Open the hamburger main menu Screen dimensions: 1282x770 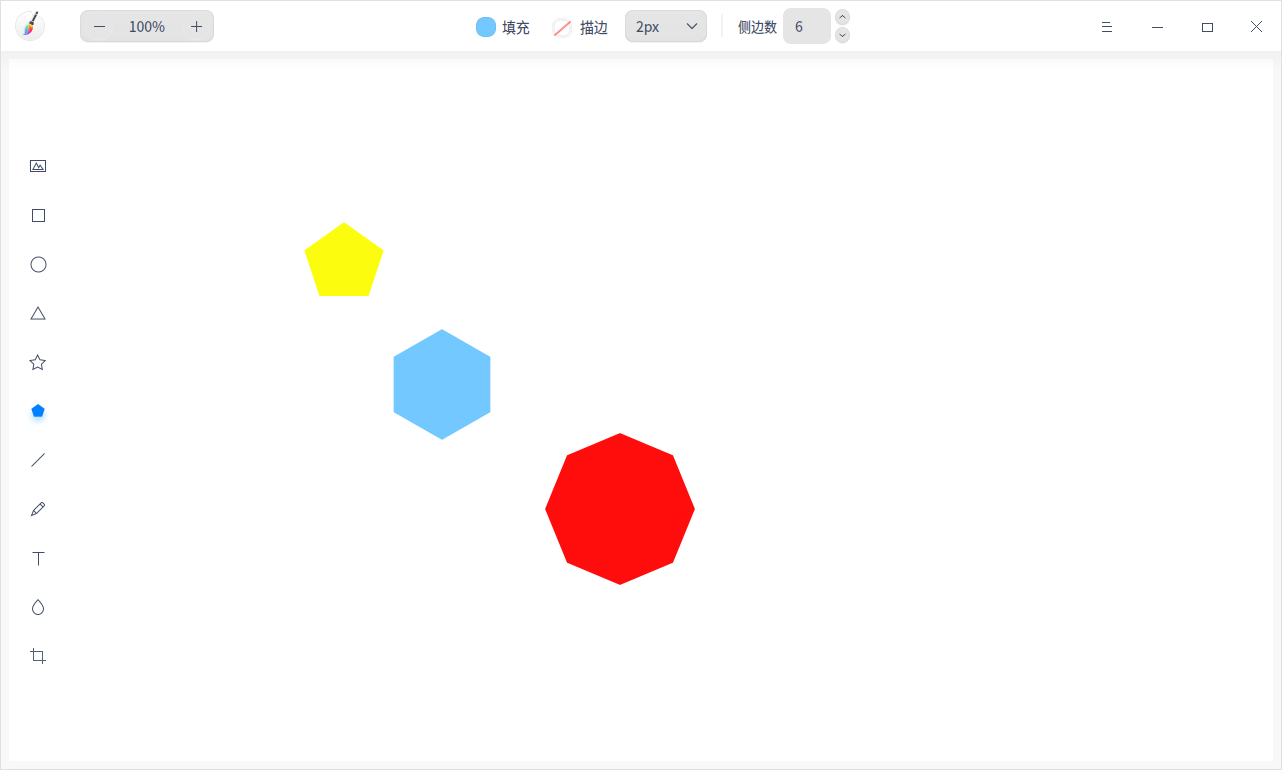(x=1107, y=27)
